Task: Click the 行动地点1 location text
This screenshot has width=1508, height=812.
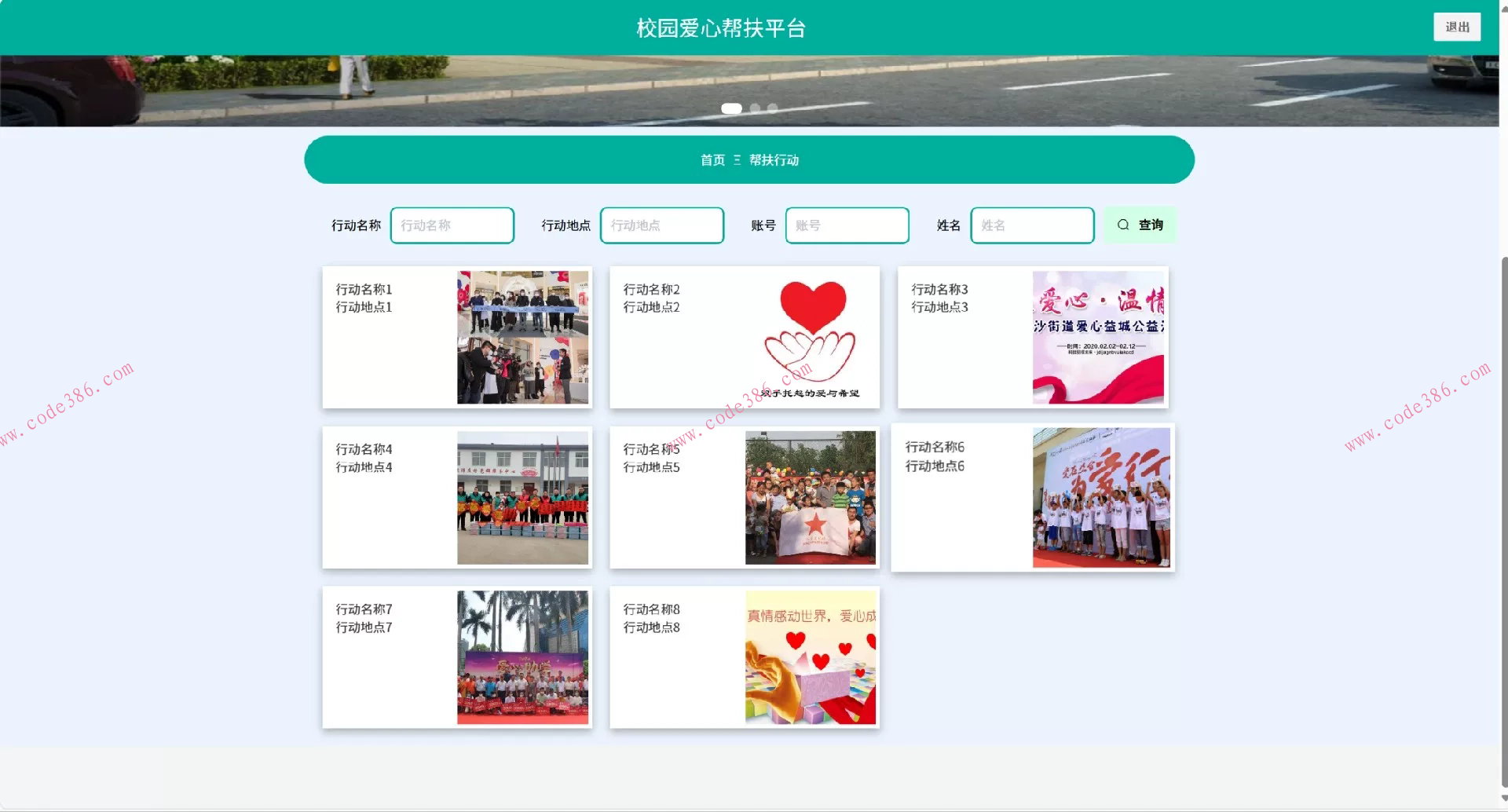Action: pyautogui.click(x=364, y=307)
